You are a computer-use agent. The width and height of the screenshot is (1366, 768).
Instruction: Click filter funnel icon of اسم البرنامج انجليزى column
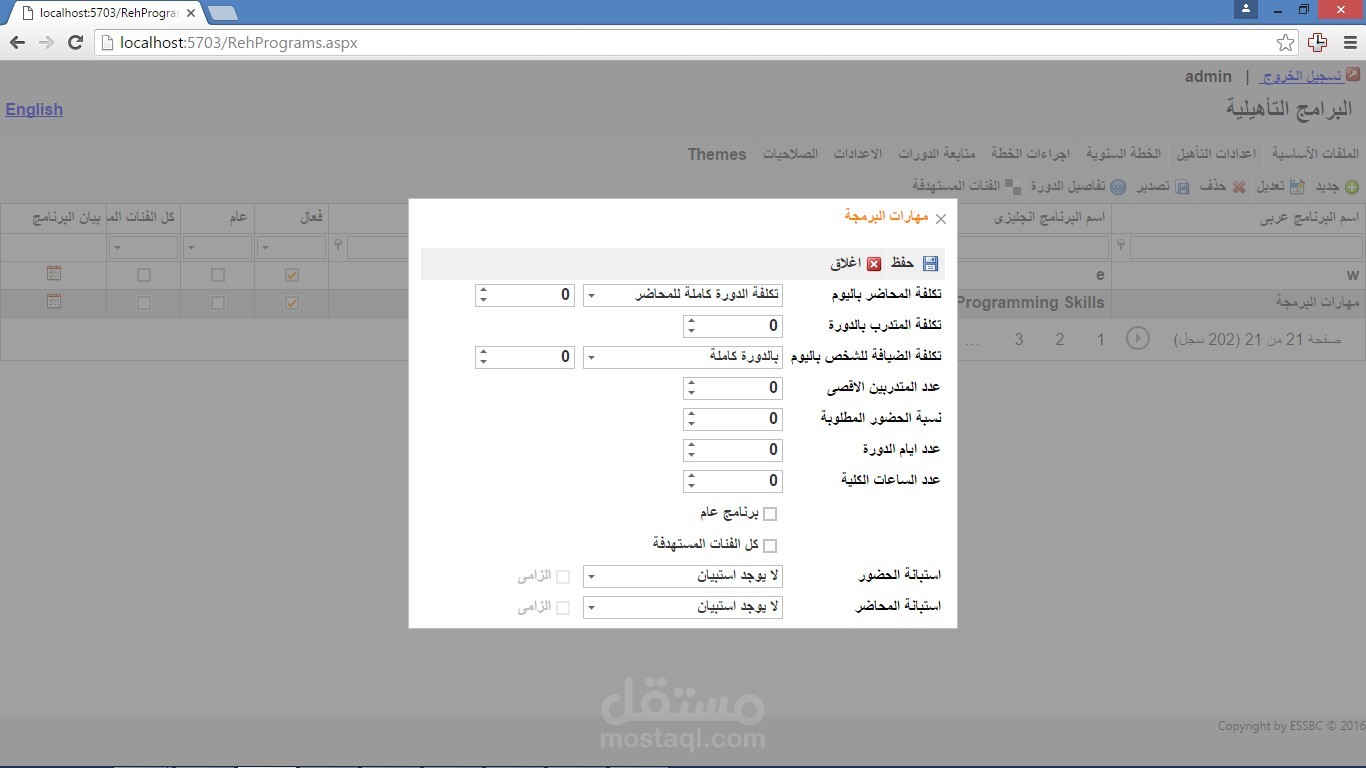click(x=338, y=245)
